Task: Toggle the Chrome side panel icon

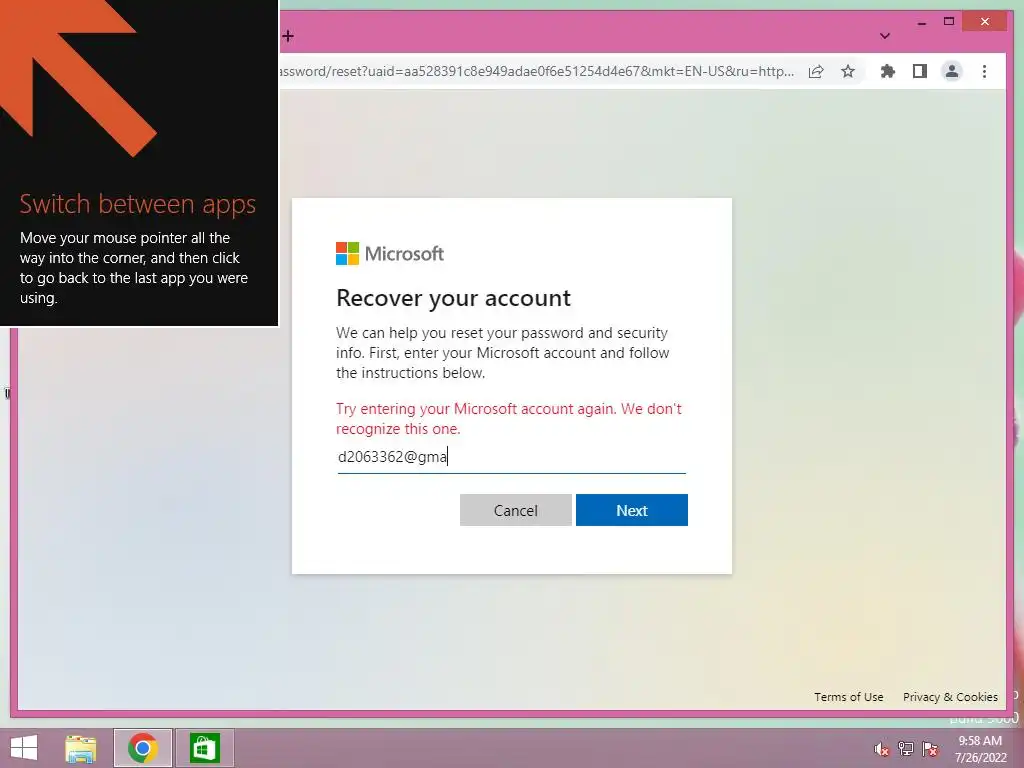Action: tap(920, 71)
